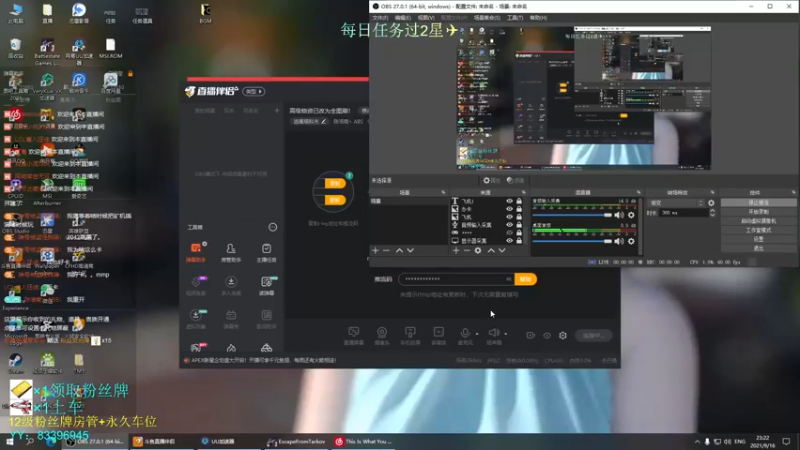The image size is (800, 450).
Task: Click the transition duration 300 ms field
Action: click(684, 213)
